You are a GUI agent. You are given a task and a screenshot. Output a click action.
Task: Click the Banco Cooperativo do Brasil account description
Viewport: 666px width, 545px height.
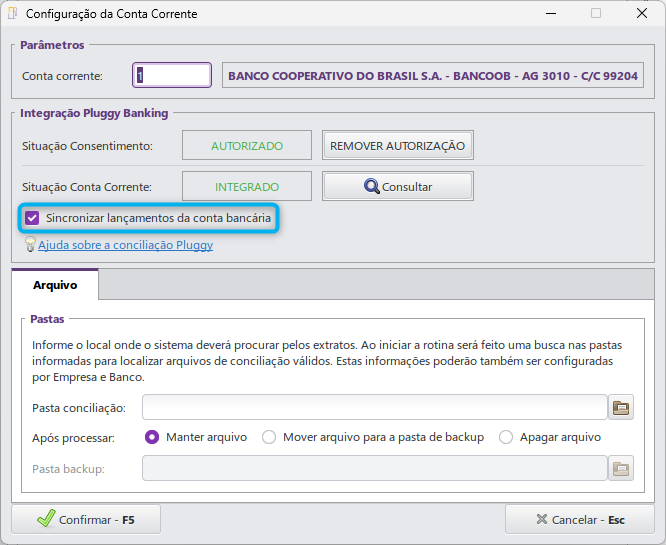(432, 76)
